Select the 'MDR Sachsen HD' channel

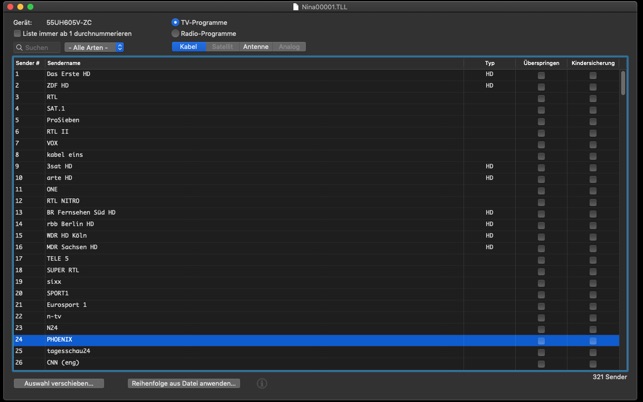pyautogui.click(x=316, y=247)
